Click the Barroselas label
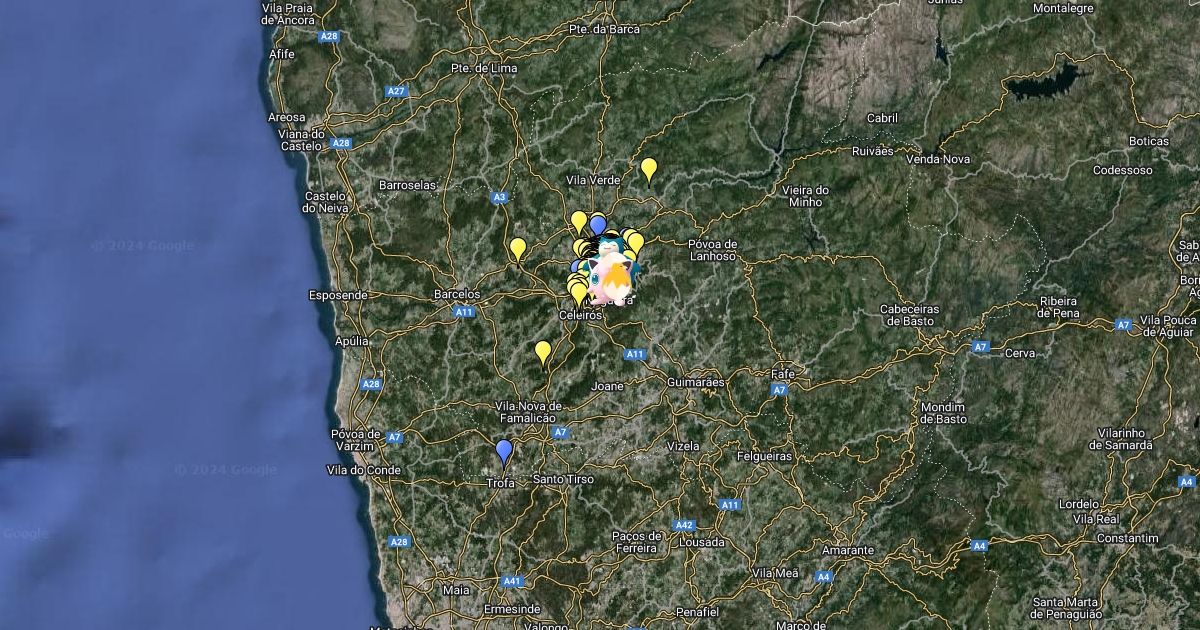Screen dimensions: 1200x630 408,185
